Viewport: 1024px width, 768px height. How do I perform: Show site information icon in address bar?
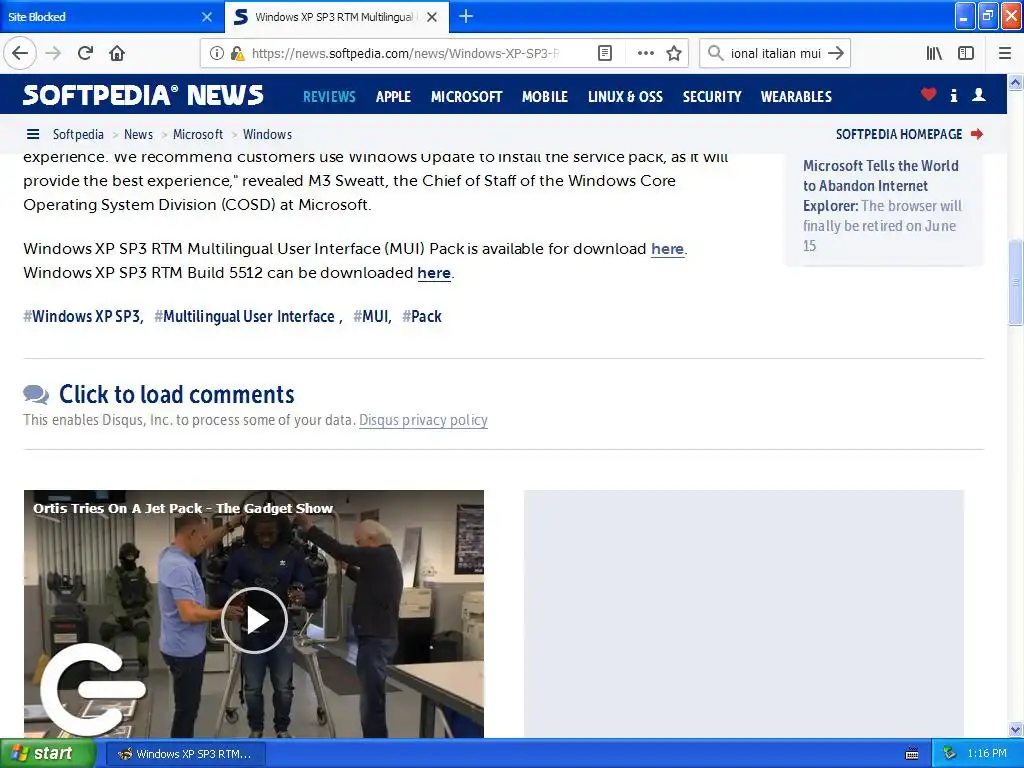[x=216, y=54]
